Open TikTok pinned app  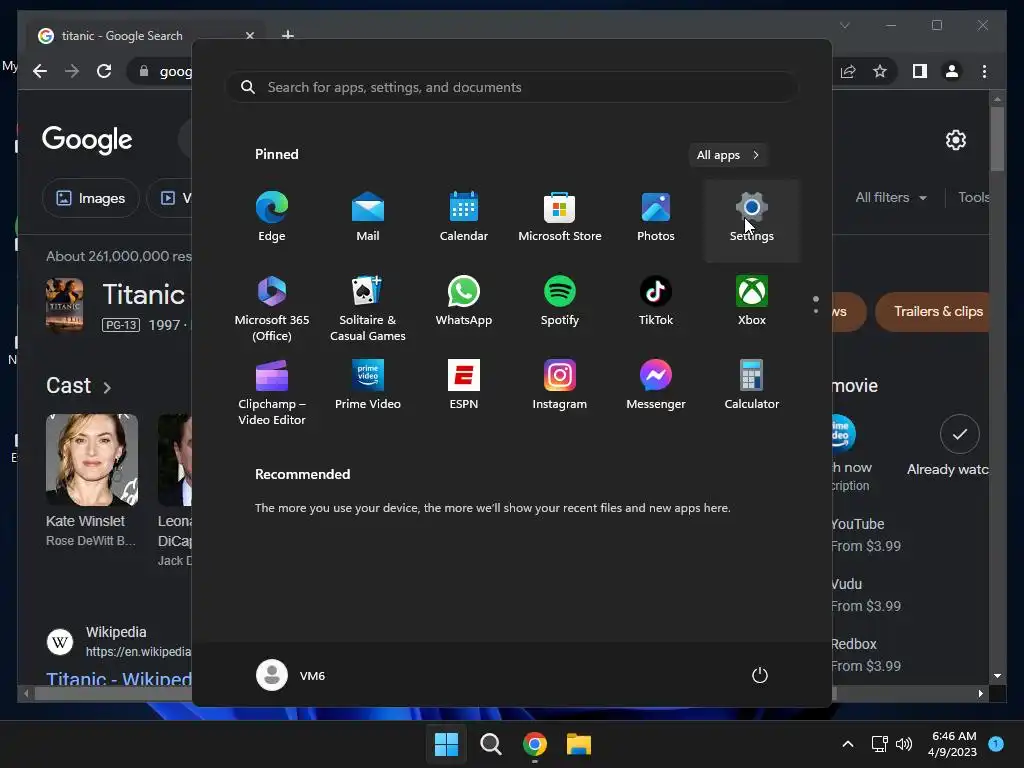pos(656,301)
